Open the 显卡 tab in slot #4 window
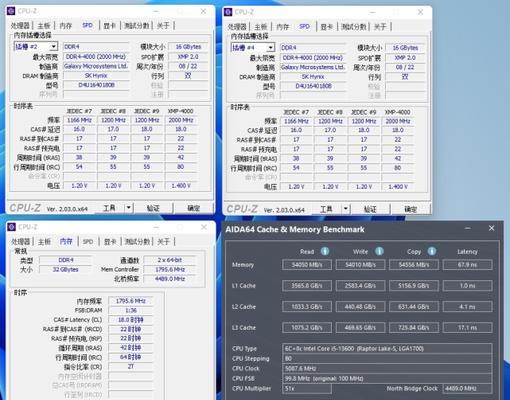The height and width of the screenshot is (400, 510). (326, 26)
